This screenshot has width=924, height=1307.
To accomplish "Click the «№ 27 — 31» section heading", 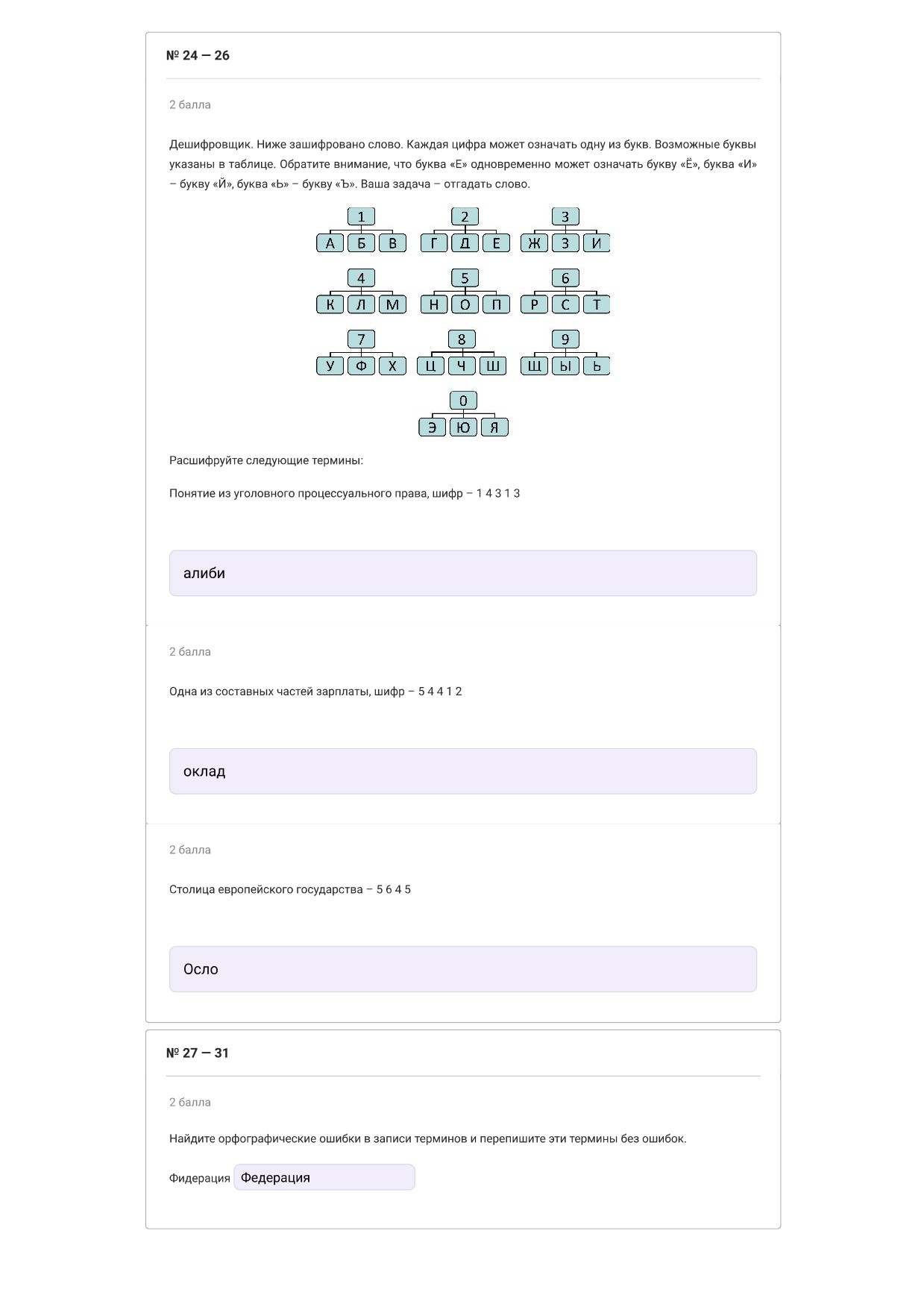I will click(198, 1053).
